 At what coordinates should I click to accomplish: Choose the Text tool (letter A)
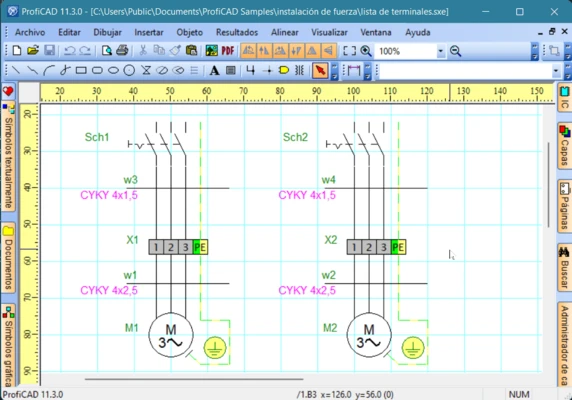[214, 70]
